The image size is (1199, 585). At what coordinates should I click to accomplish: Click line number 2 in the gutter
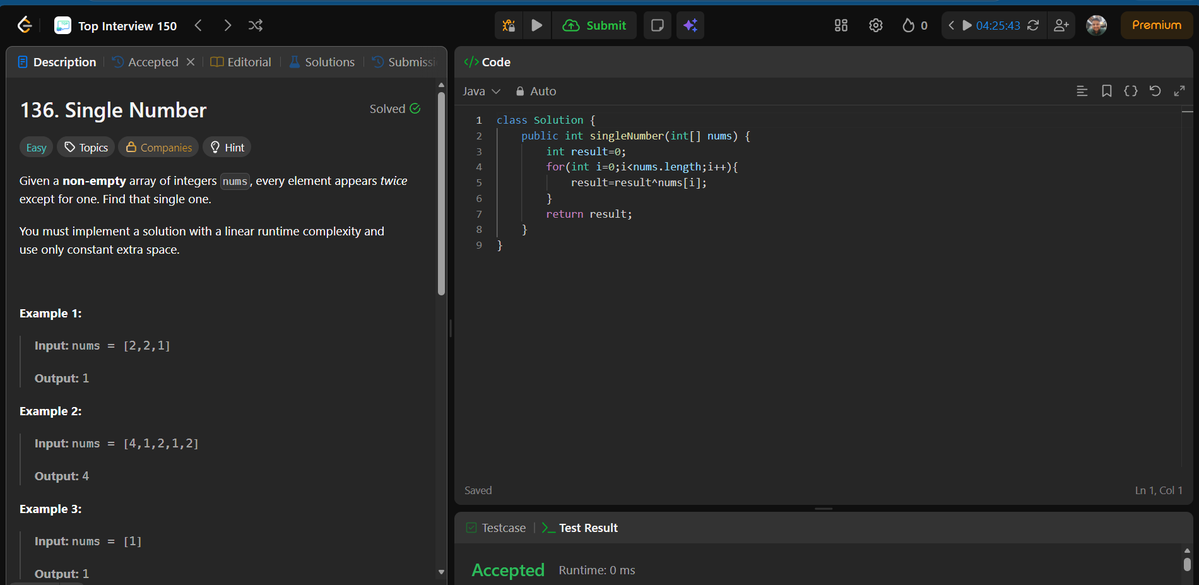(x=479, y=135)
